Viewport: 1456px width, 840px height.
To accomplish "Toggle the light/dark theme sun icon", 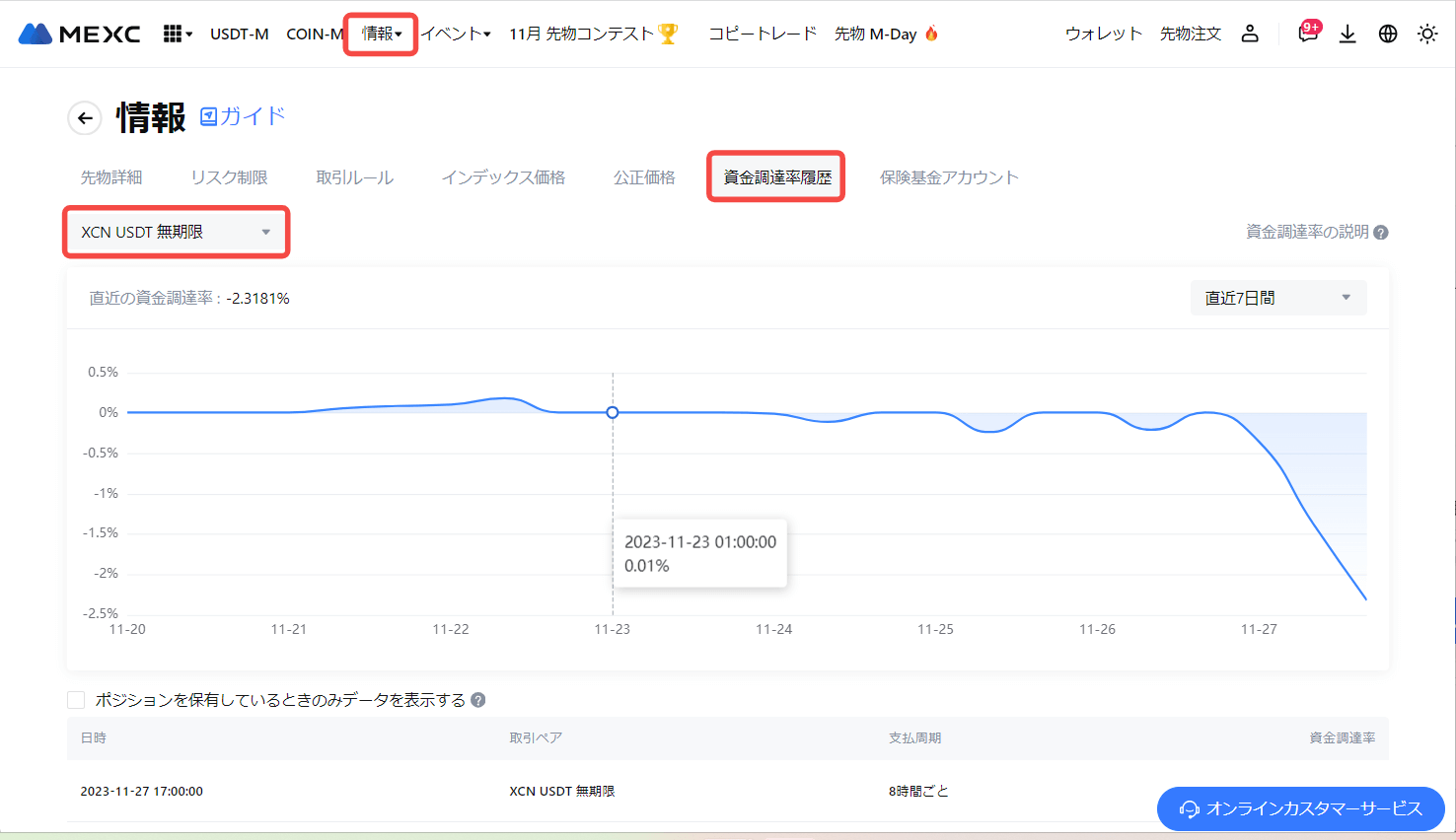I will coord(1427,34).
